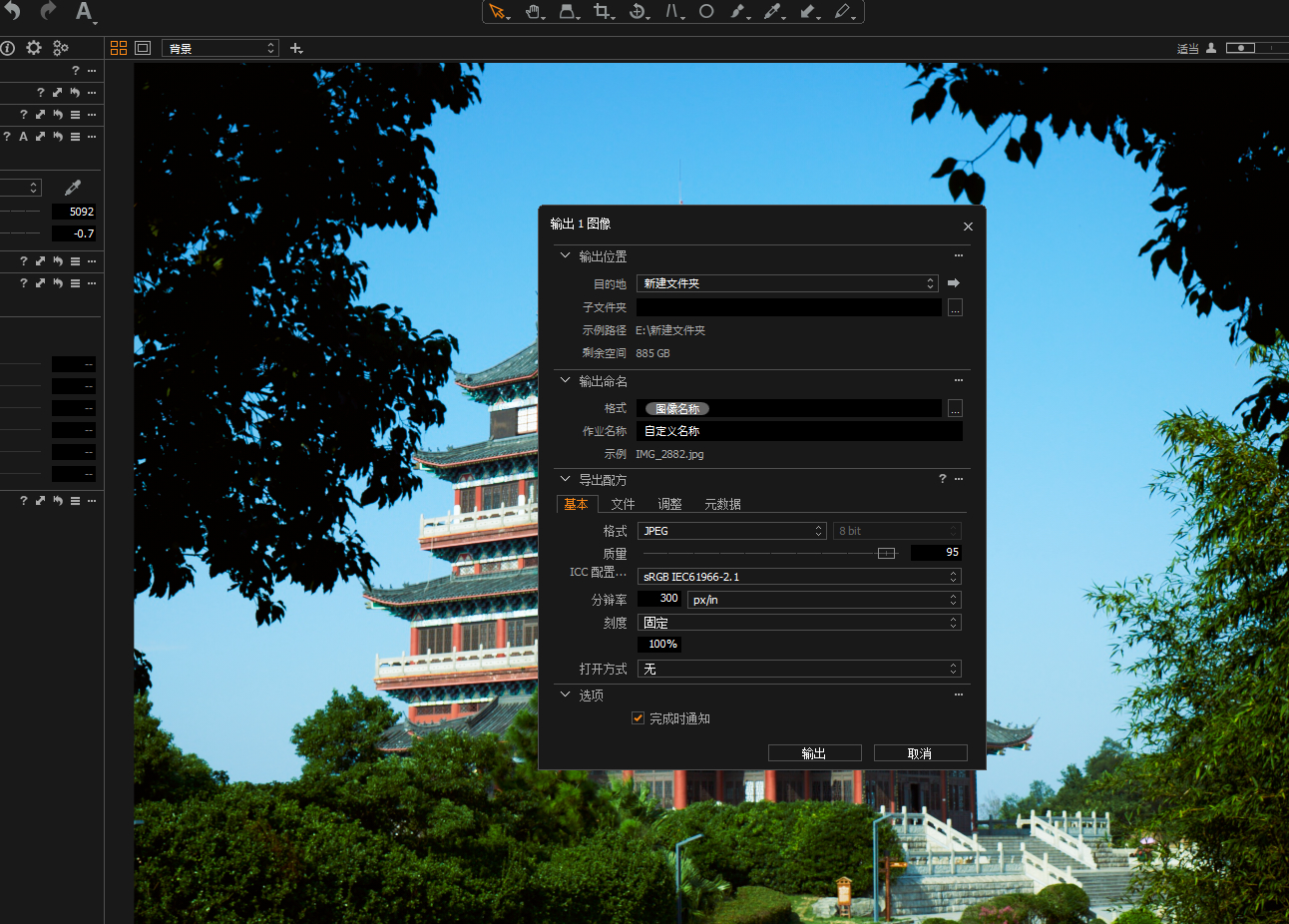
Task: Switch to multi-view grid viewer mode
Action: 119,48
